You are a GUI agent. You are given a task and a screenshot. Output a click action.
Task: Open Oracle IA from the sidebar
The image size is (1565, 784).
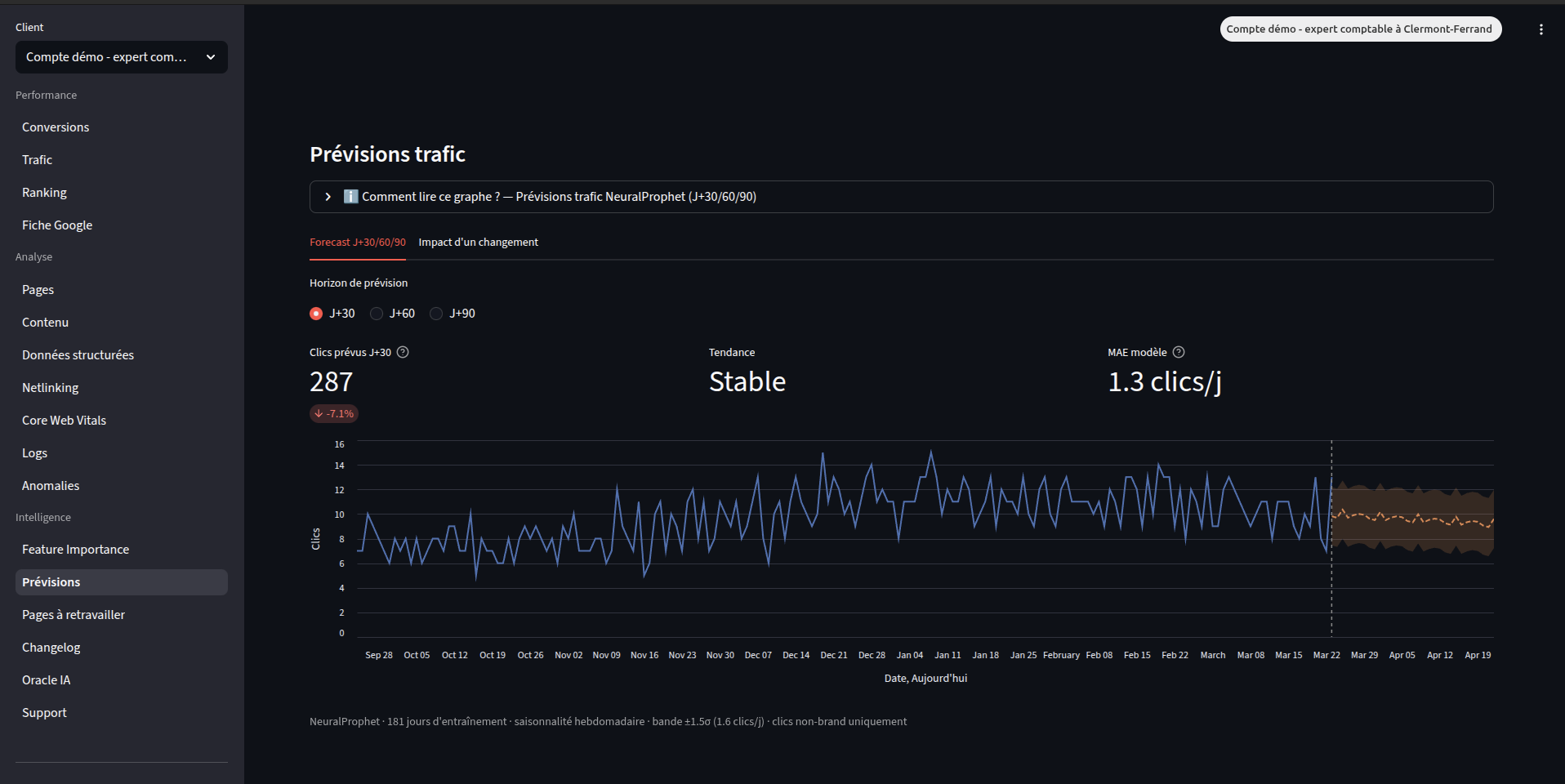[46, 679]
